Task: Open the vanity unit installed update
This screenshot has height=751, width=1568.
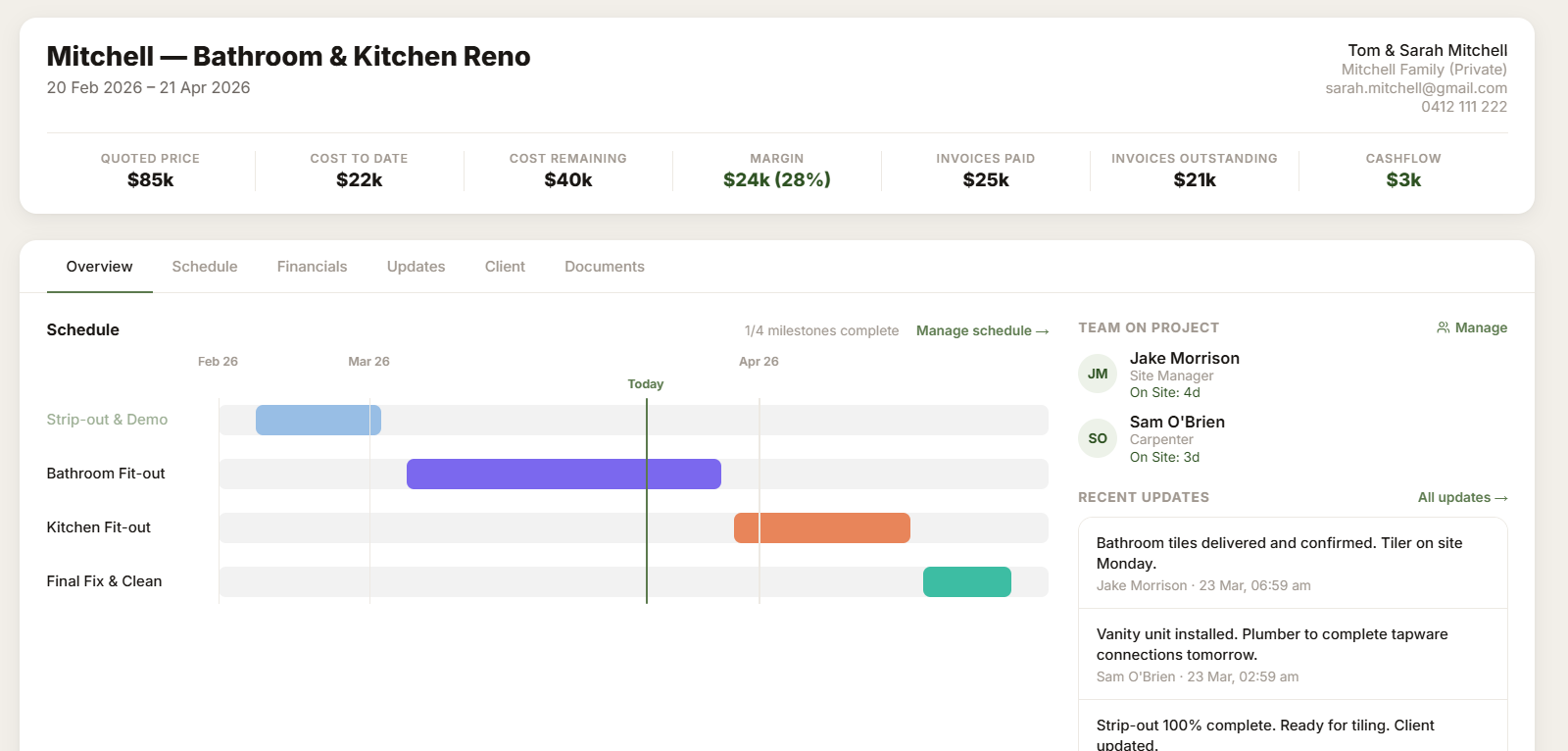Action: coord(1293,654)
